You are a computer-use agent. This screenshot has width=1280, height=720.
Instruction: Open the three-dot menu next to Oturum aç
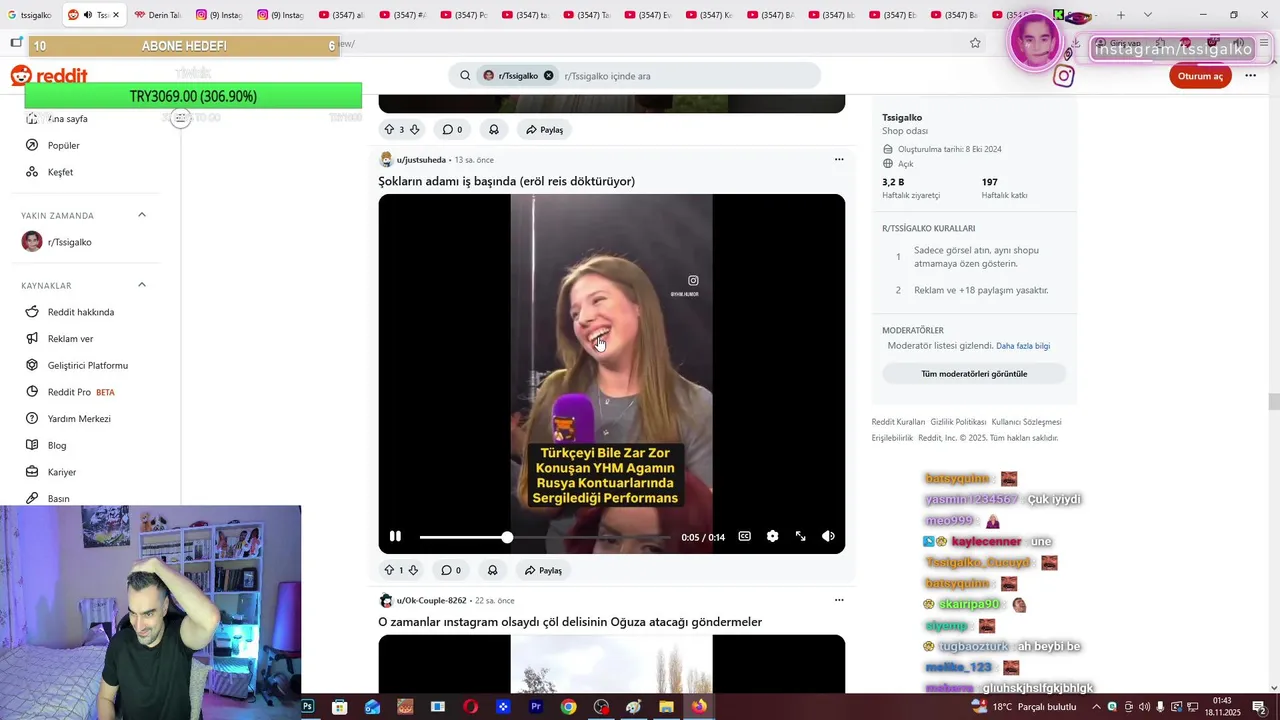[1251, 76]
